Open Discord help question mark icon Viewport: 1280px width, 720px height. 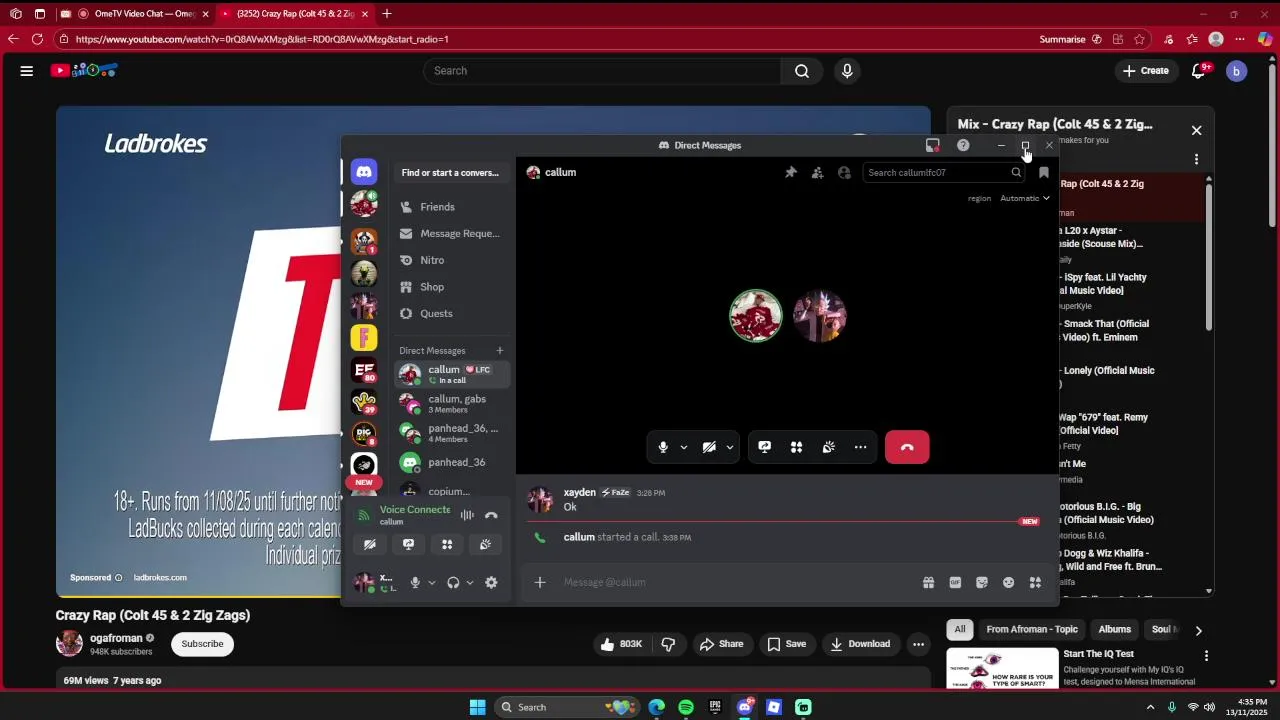click(x=963, y=145)
